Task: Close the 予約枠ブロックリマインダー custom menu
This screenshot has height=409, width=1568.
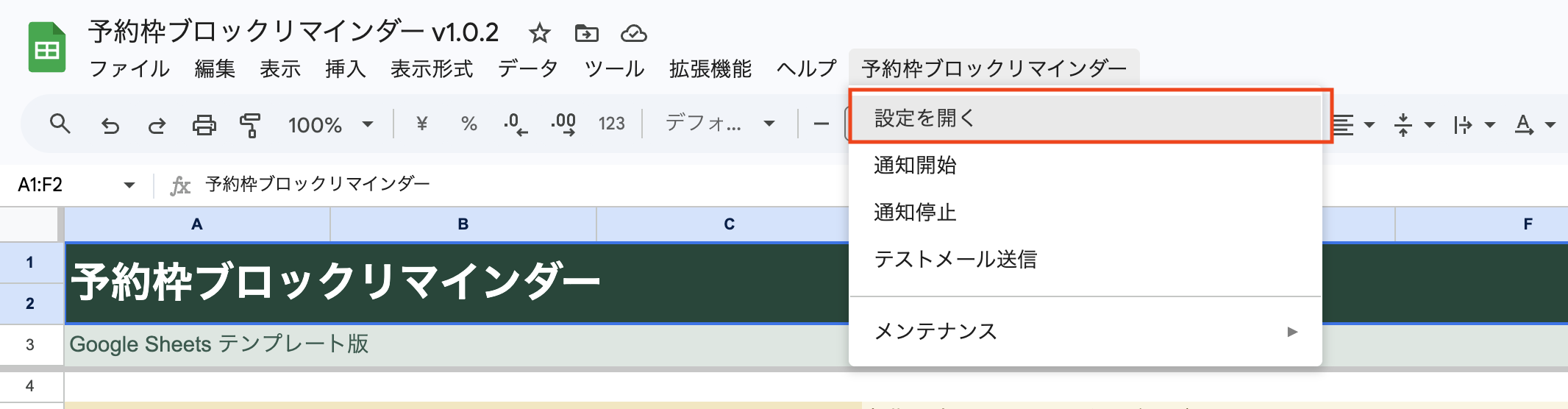Action: click(994, 68)
